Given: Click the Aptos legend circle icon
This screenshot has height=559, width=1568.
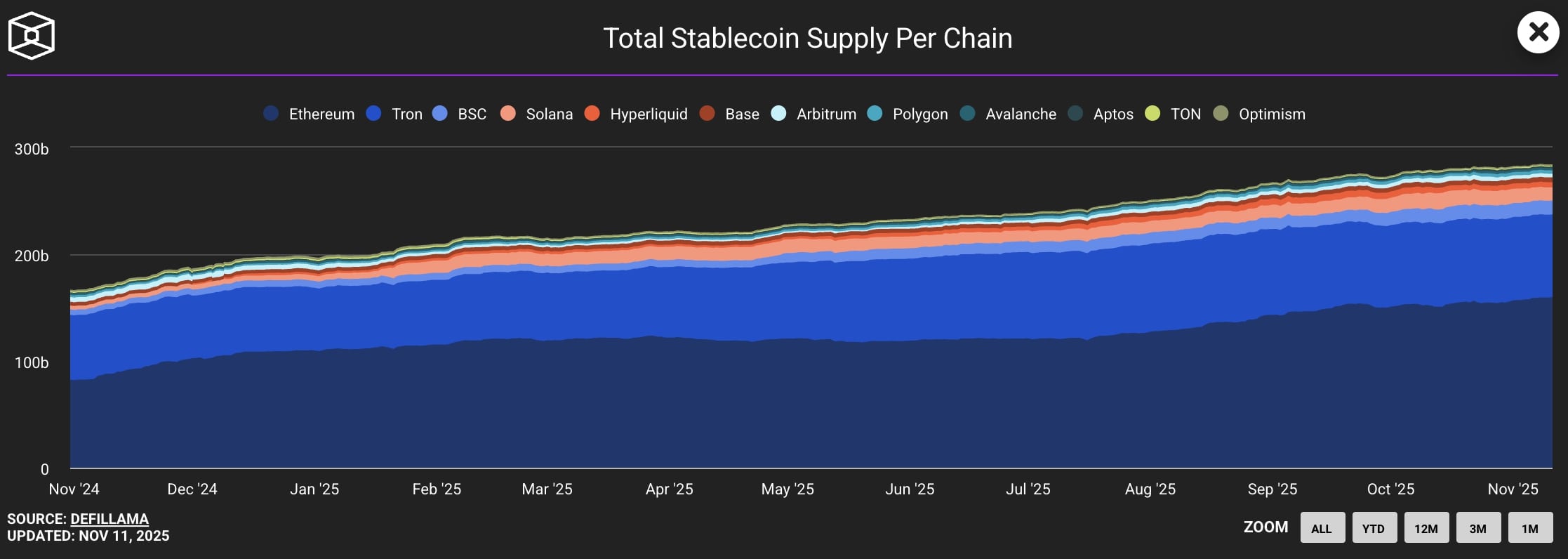Looking at the screenshot, I should click(x=1075, y=114).
